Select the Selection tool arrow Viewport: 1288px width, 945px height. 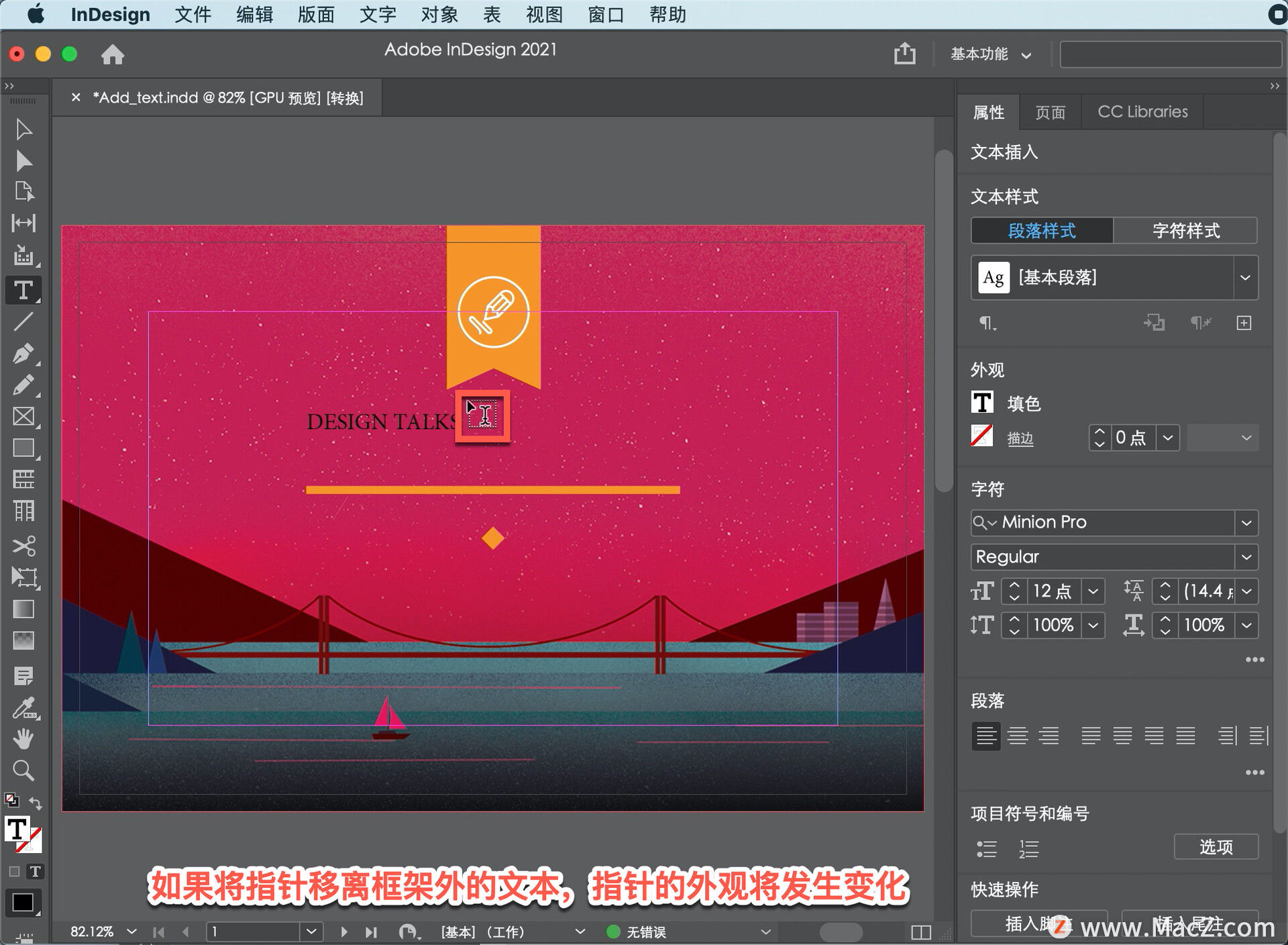[x=23, y=129]
